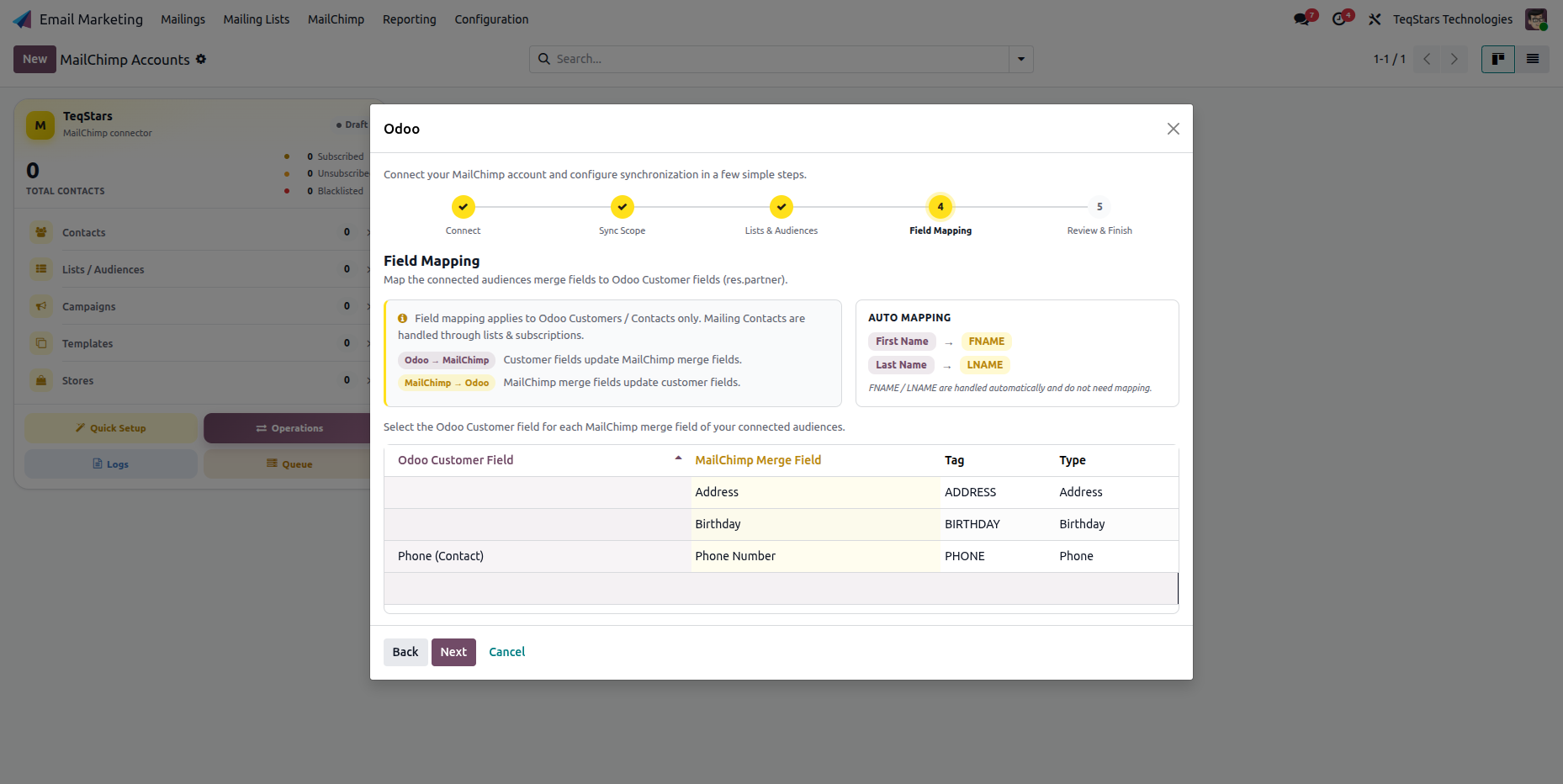The height and width of the screenshot is (784, 1563).
Task: Click the Email Marketing app title
Action: point(91,19)
